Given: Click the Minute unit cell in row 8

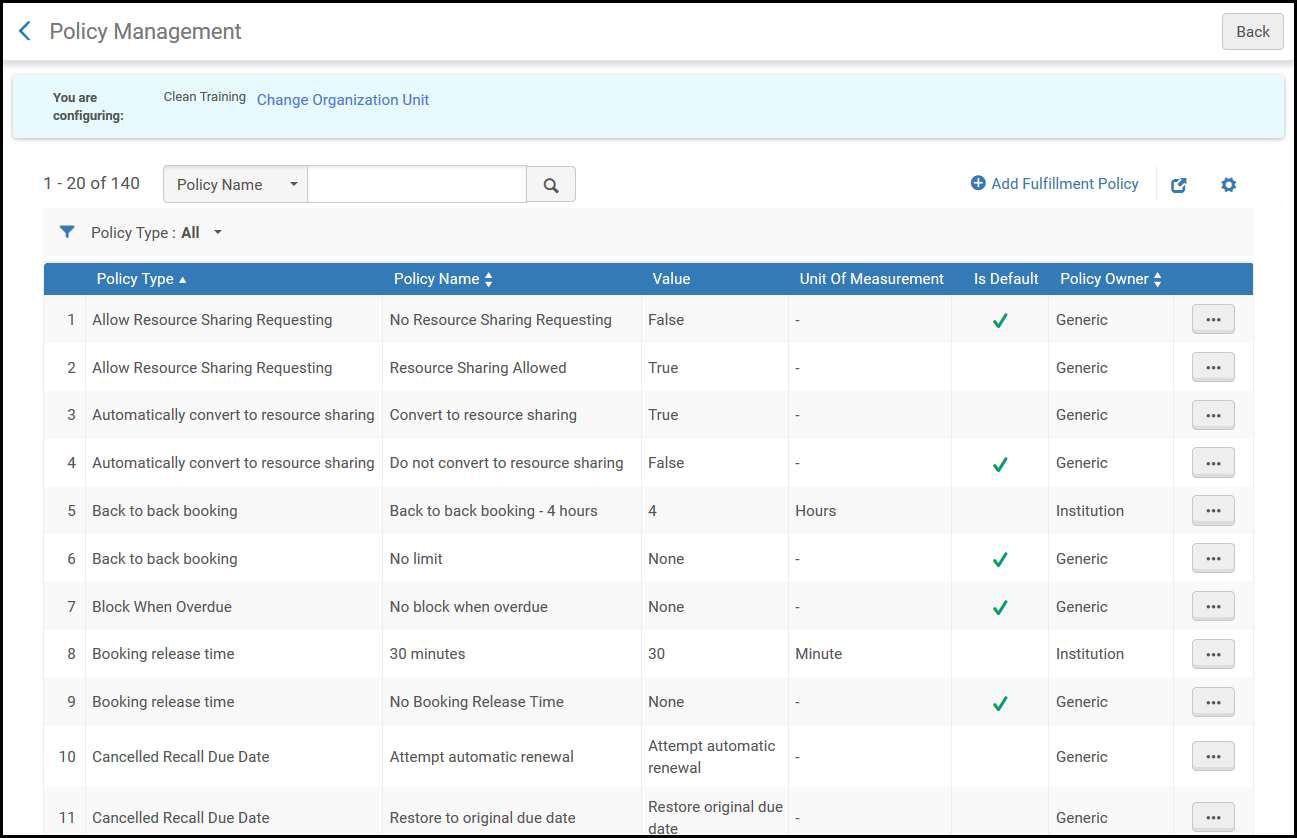Looking at the screenshot, I should point(818,654).
